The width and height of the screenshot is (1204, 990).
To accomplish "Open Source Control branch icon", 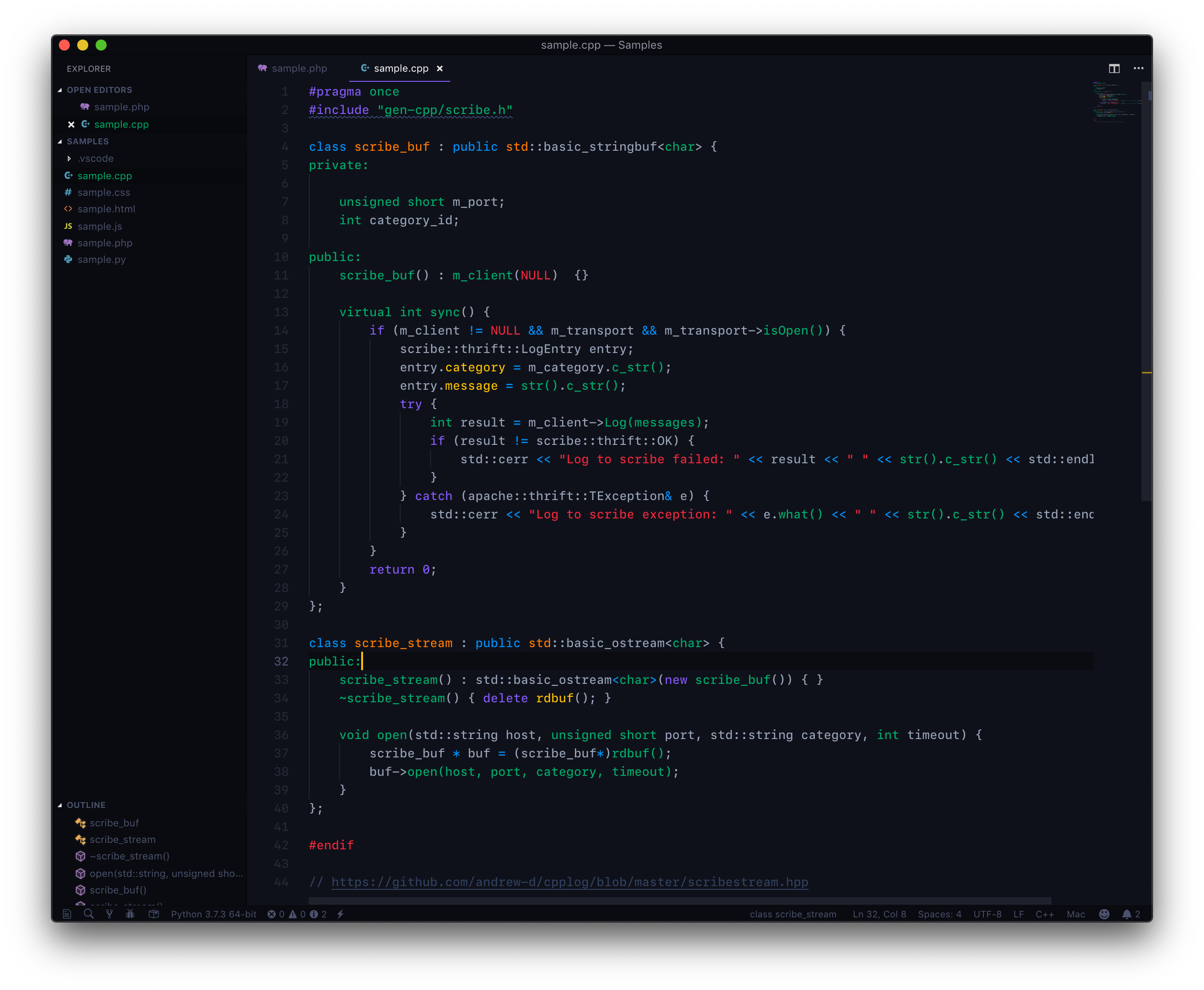I will click(x=109, y=914).
